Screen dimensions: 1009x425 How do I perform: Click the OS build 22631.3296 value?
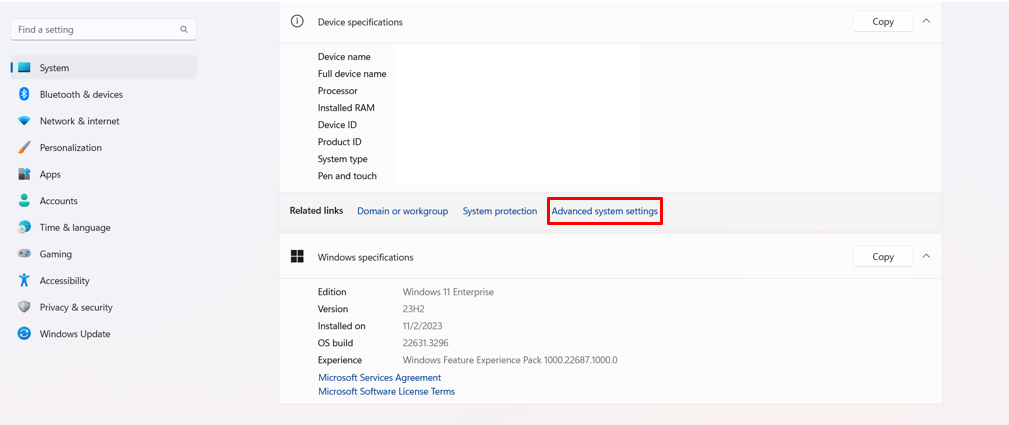[425, 343]
